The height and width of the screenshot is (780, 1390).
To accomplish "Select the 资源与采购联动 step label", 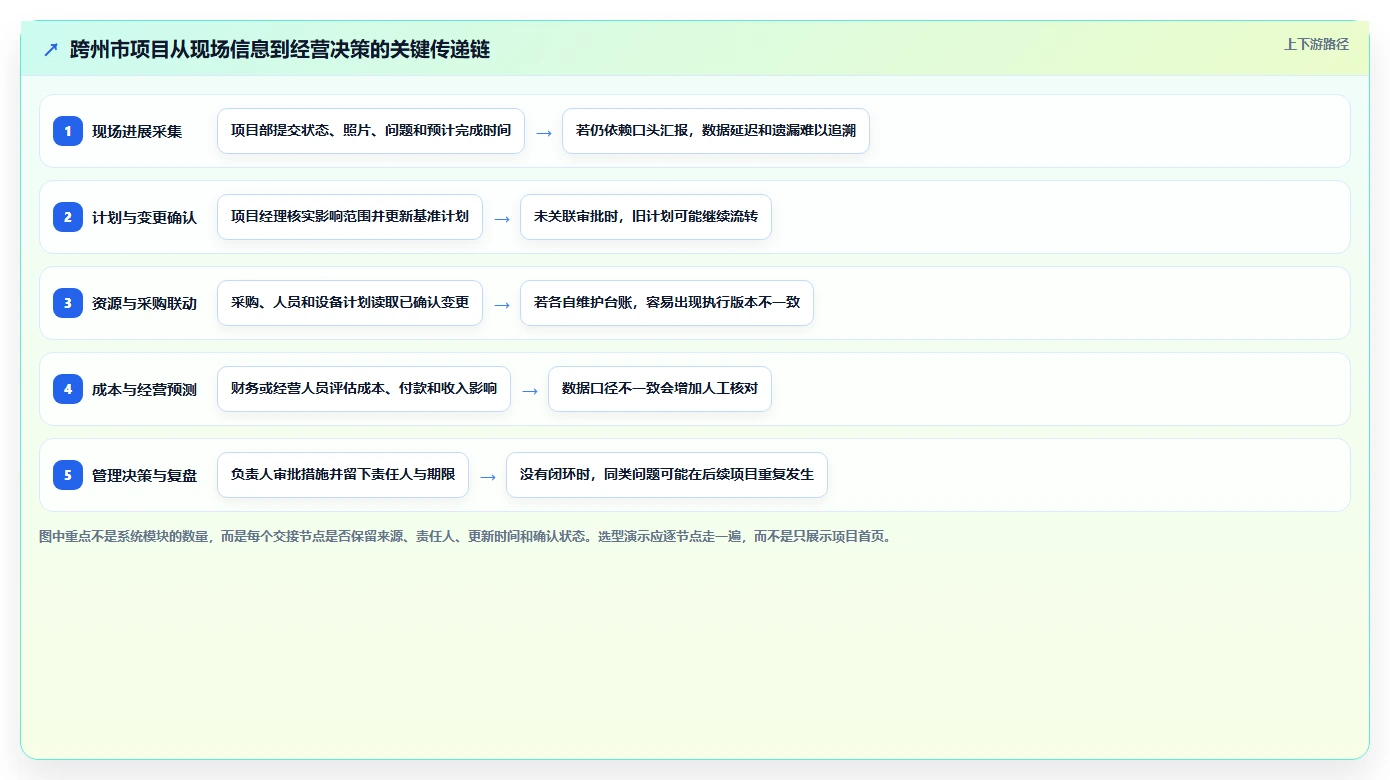I will tap(144, 303).
